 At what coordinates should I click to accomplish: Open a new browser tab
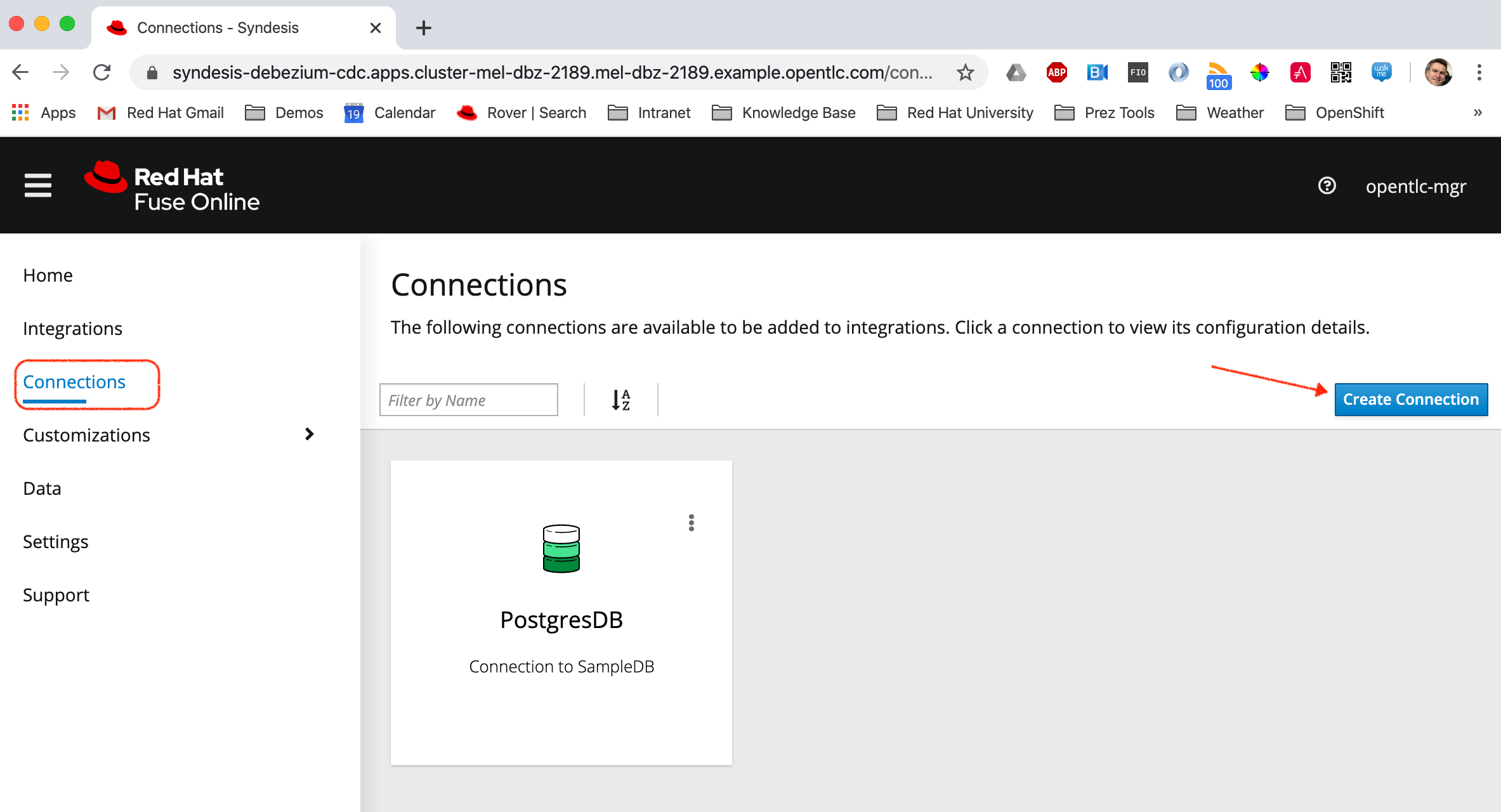point(423,28)
